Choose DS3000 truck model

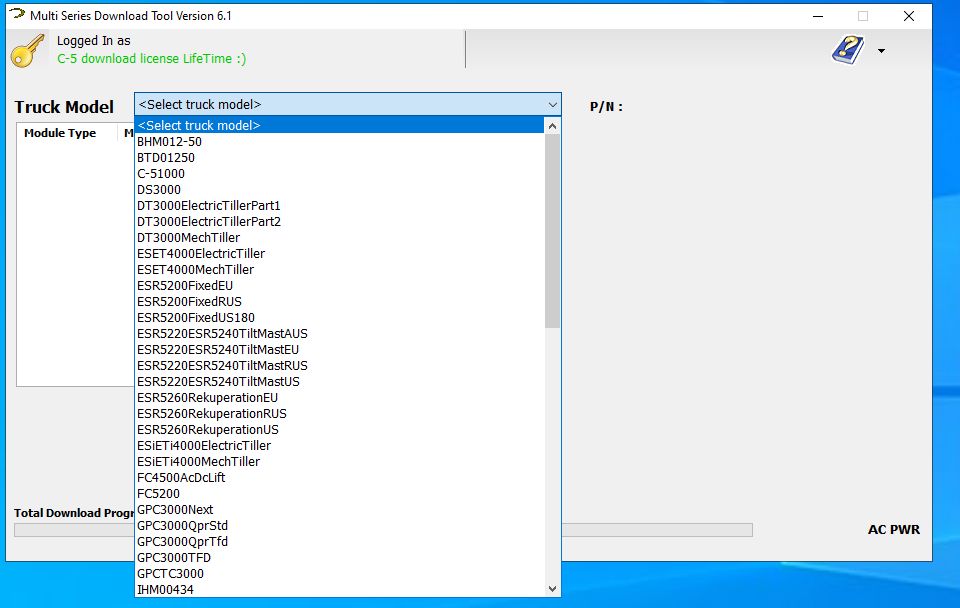[x=339, y=189]
